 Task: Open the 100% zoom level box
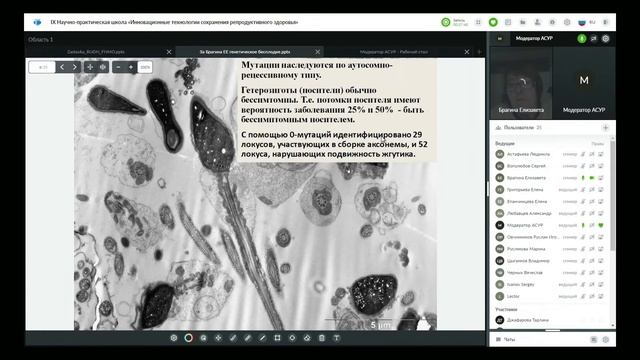tap(145, 67)
